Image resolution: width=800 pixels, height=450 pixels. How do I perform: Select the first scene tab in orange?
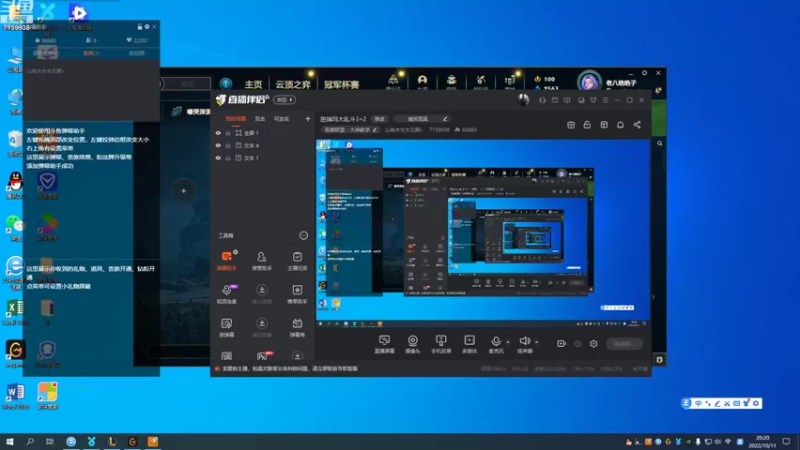pyautogui.click(x=236, y=118)
